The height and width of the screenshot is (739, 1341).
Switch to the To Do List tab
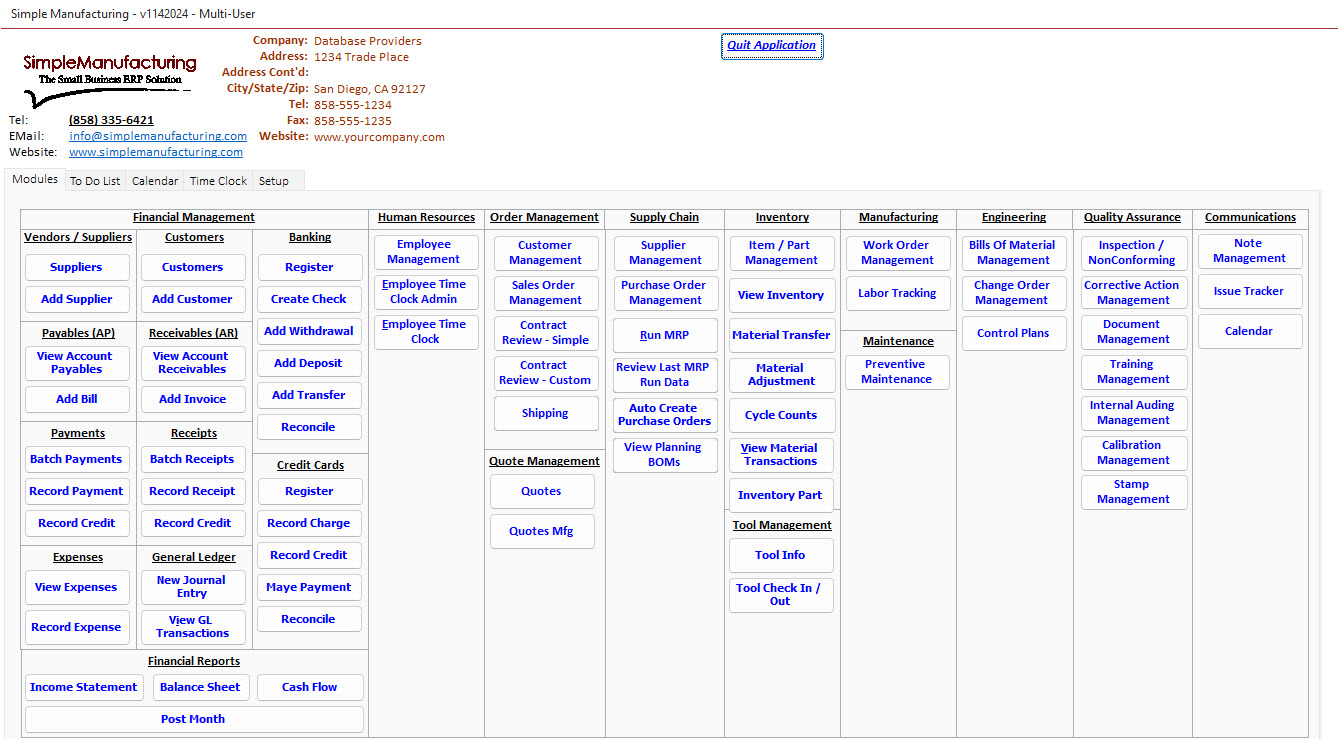pos(95,181)
